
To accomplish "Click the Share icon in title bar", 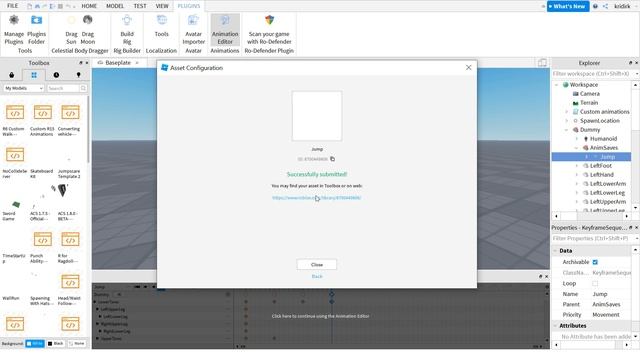I will (605, 6).
